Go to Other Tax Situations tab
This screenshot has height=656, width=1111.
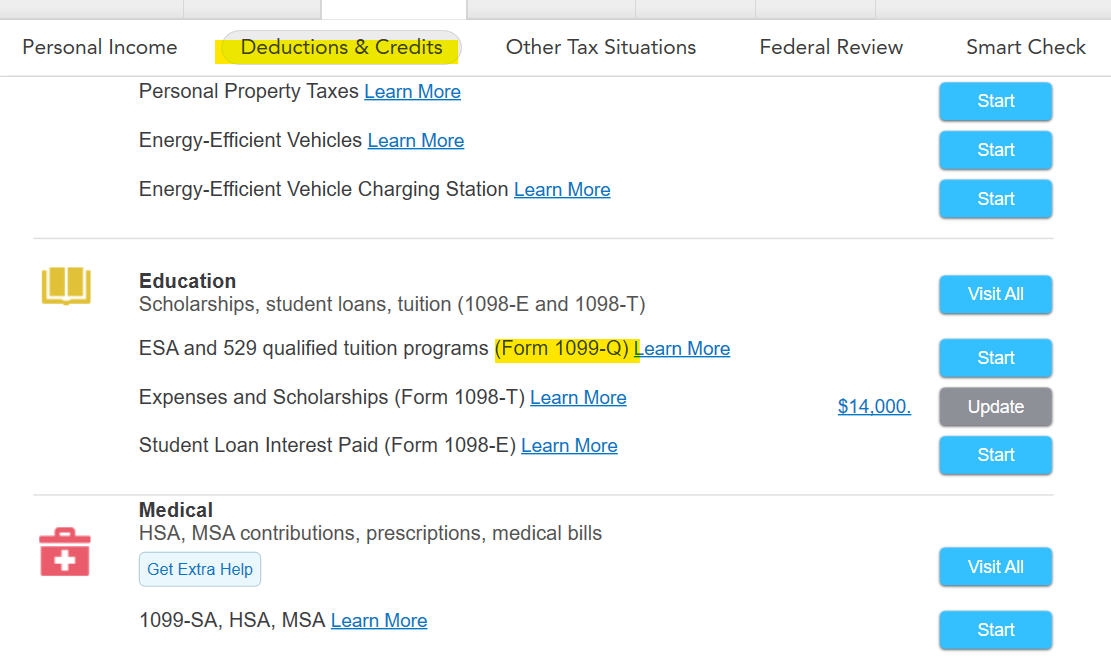point(601,47)
